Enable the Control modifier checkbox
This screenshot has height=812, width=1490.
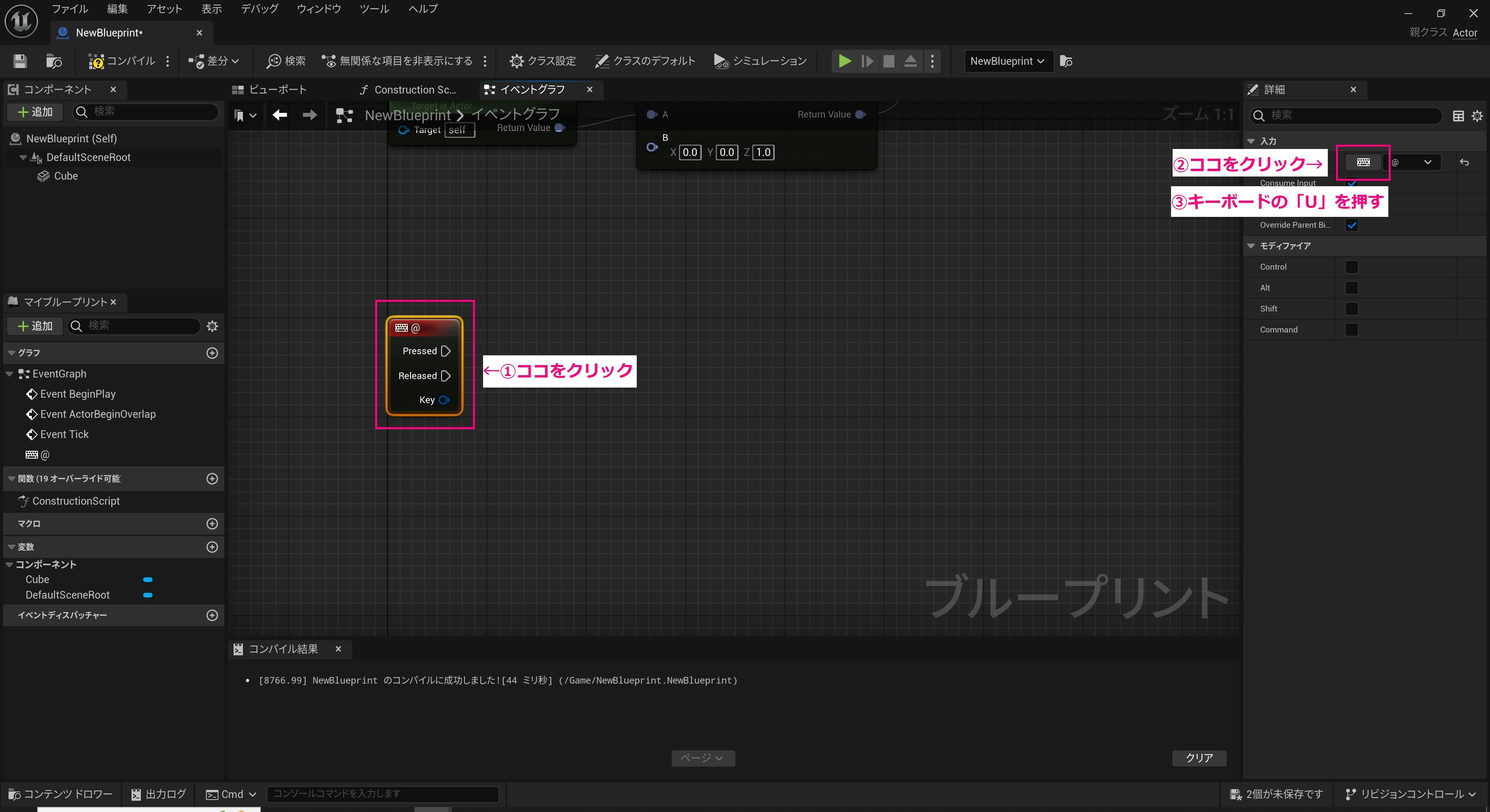[x=1351, y=267]
